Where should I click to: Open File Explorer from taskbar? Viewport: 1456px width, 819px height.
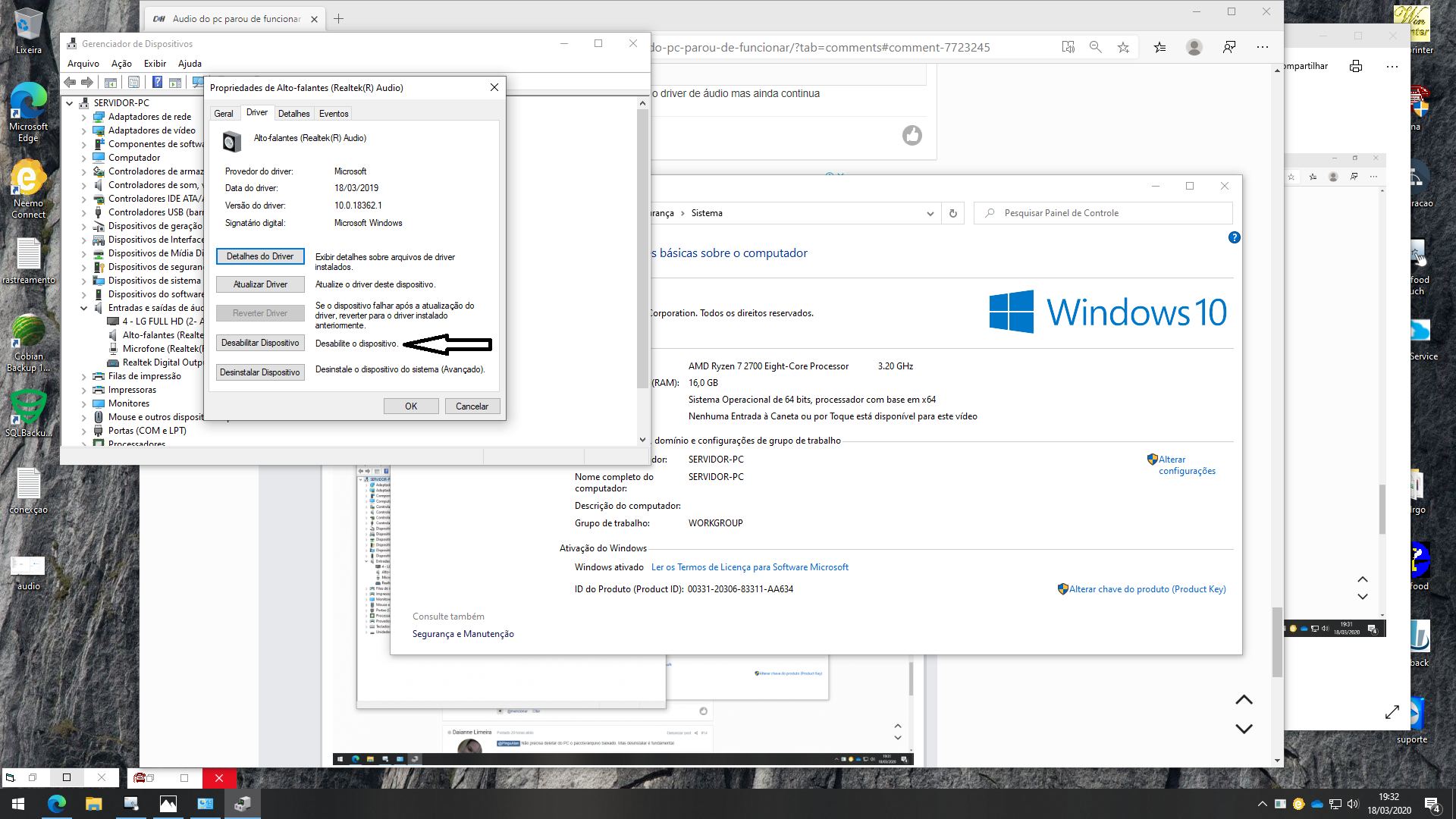click(x=93, y=804)
